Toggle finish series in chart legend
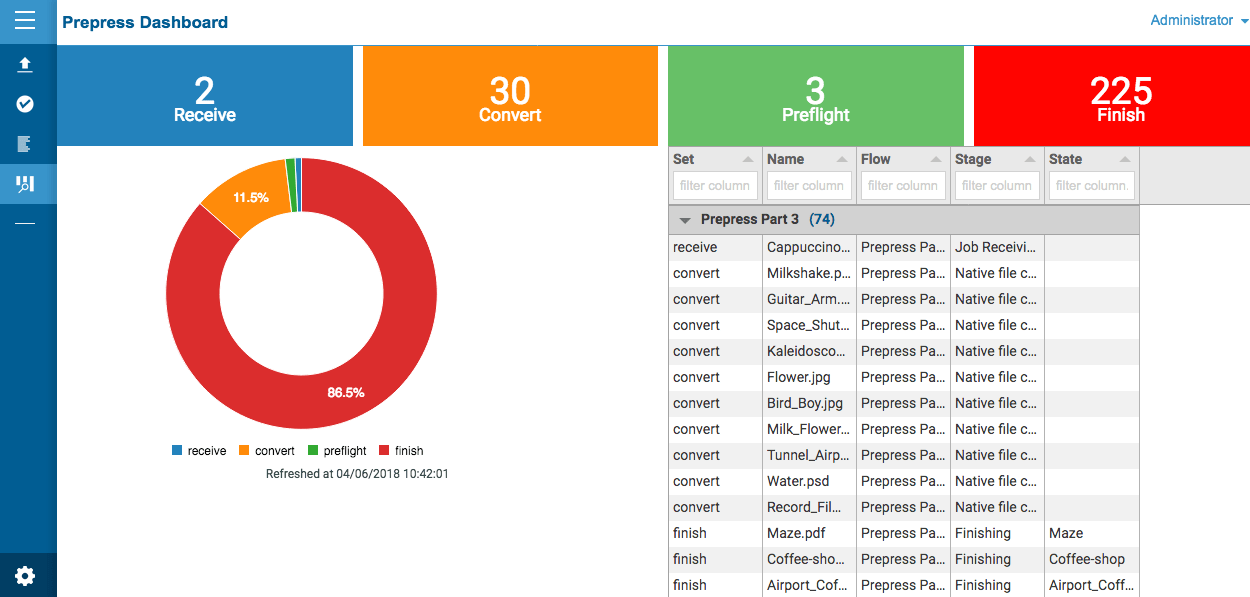Screen dimensions: 1250x597 coord(401,451)
